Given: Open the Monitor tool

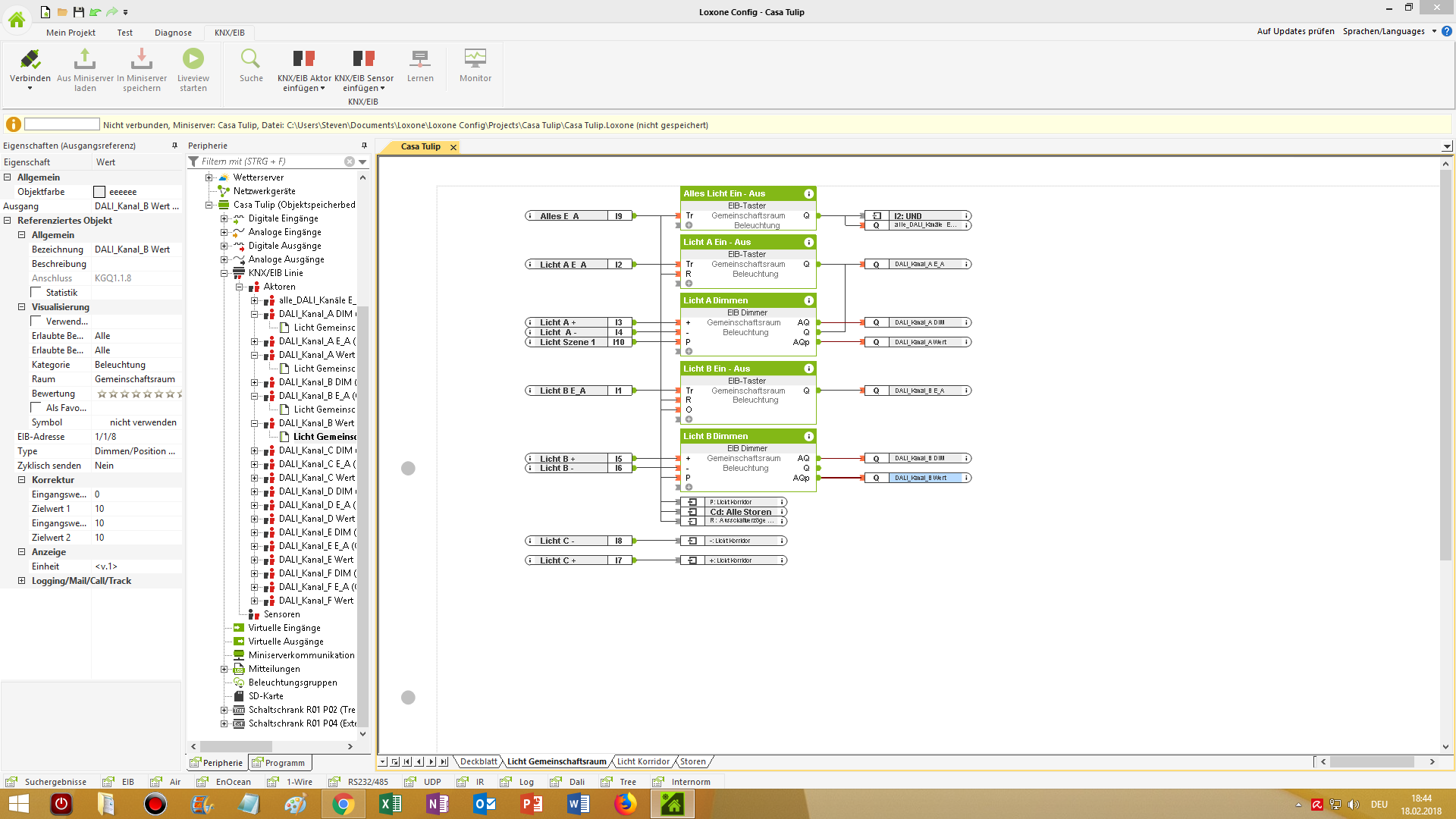Looking at the screenshot, I should [475, 59].
